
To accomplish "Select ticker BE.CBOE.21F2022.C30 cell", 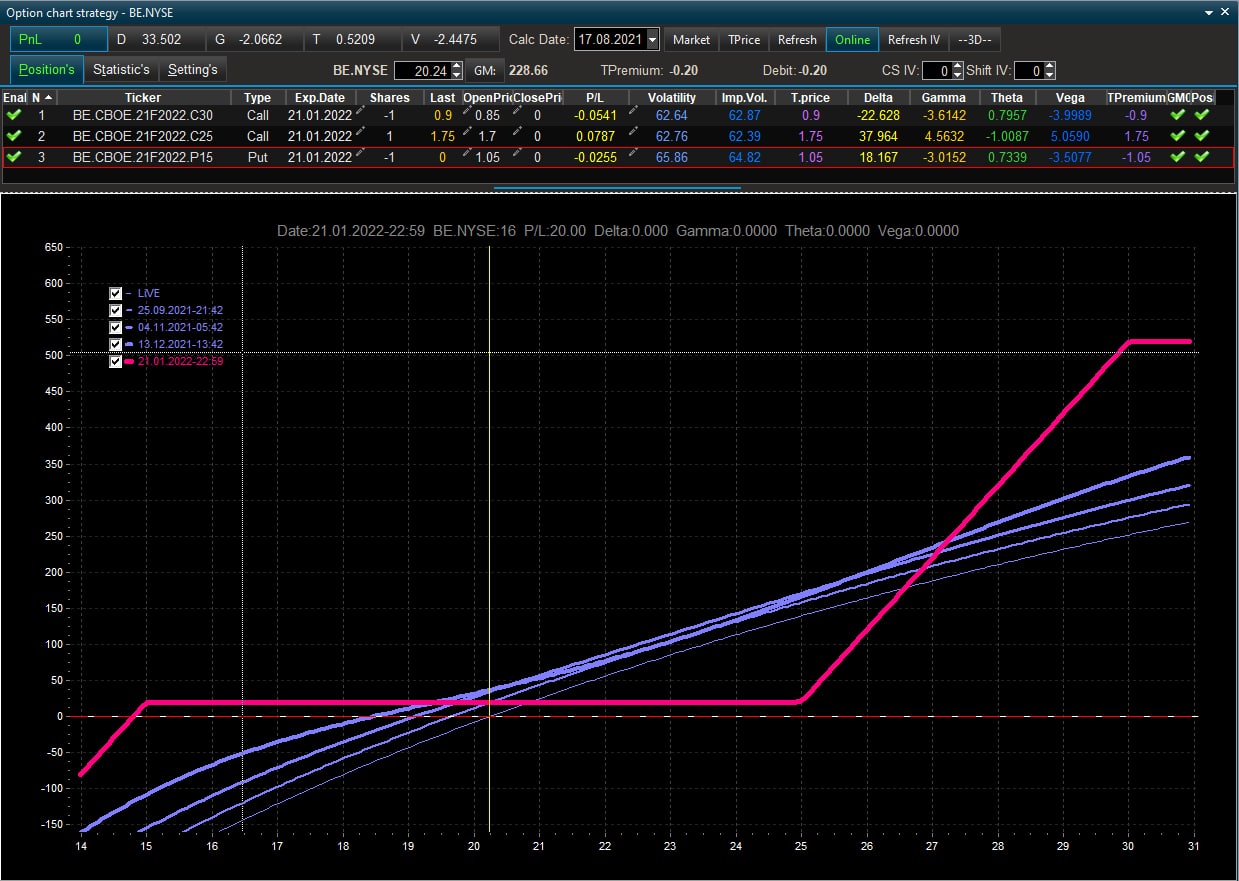I will pos(143,115).
